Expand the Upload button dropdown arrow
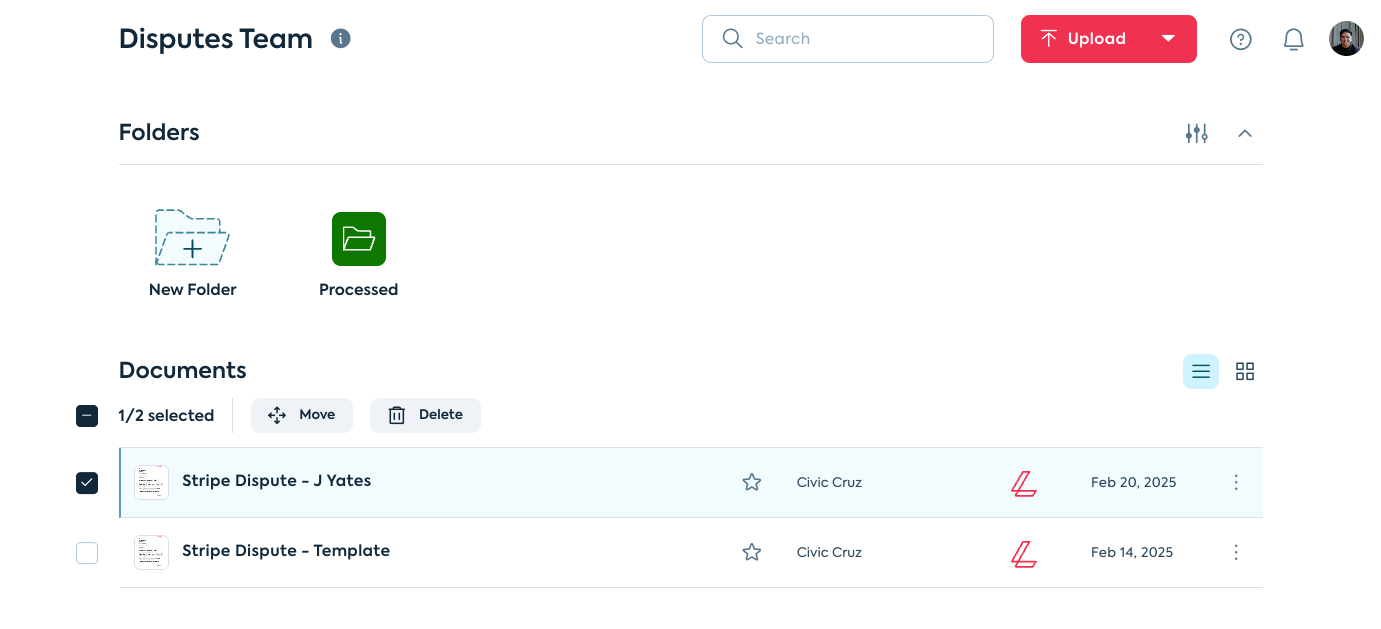 pyautogui.click(x=1168, y=39)
